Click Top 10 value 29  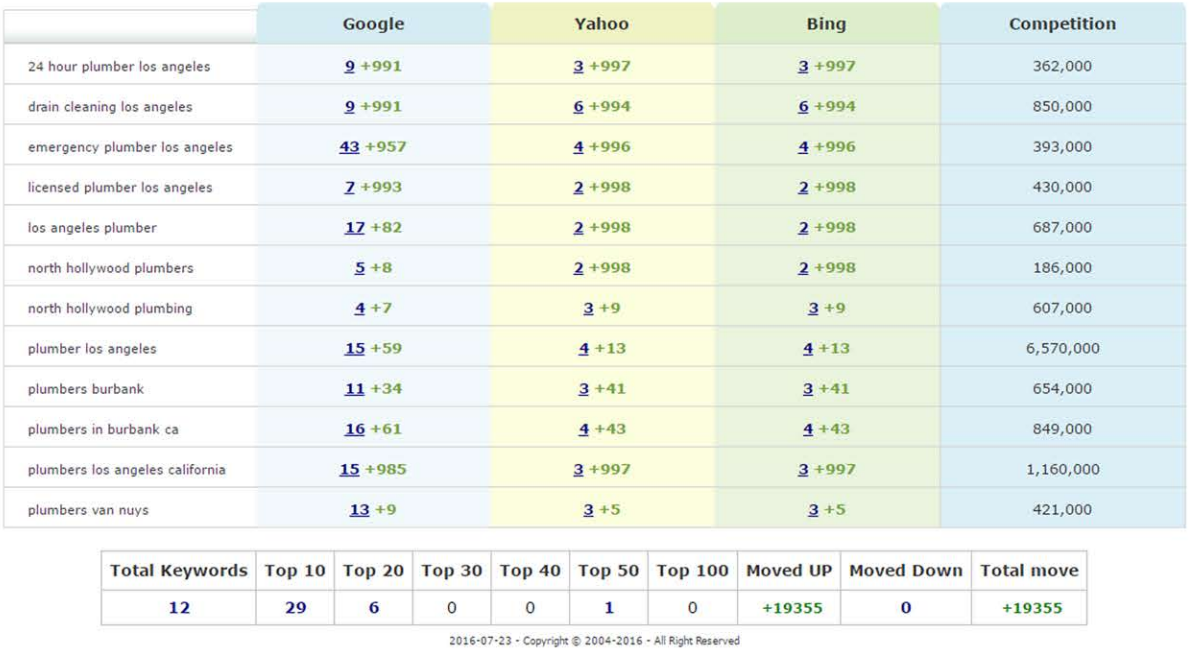coord(295,608)
